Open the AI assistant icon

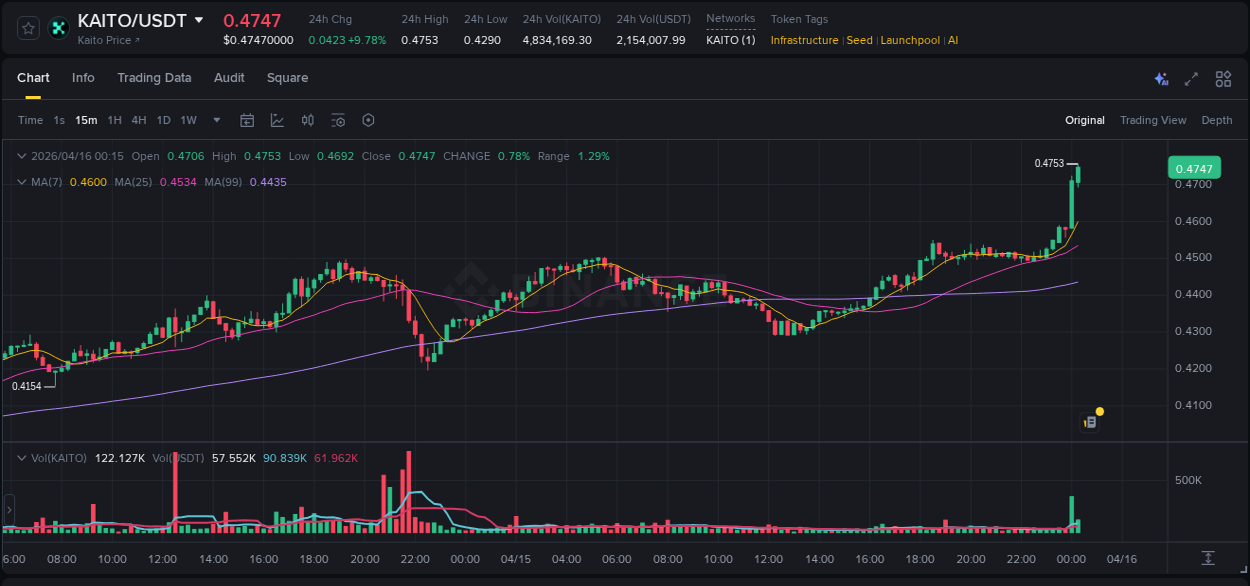tap(1161, 78)
